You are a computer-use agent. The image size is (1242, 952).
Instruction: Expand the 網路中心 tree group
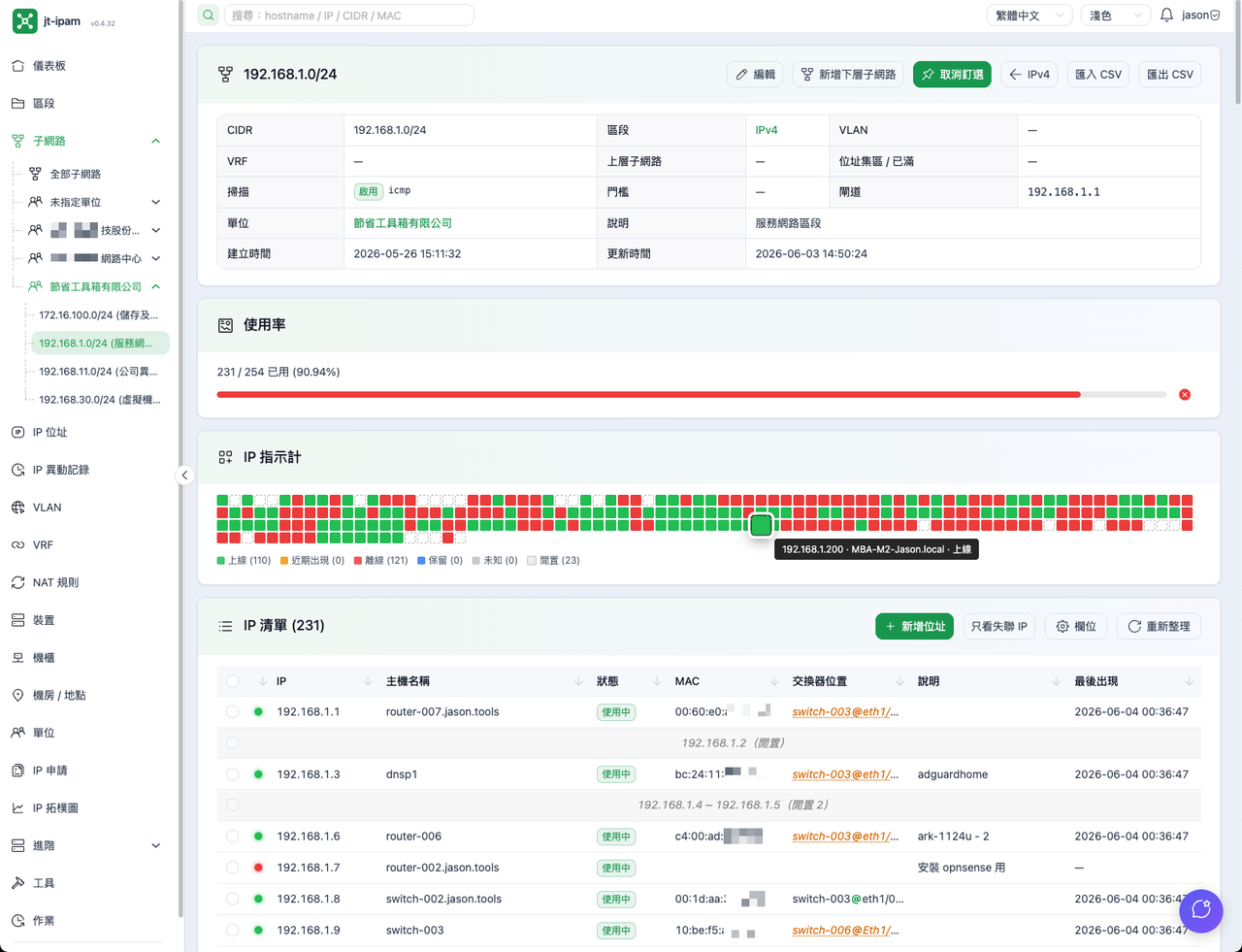click(x=155, y=258)
